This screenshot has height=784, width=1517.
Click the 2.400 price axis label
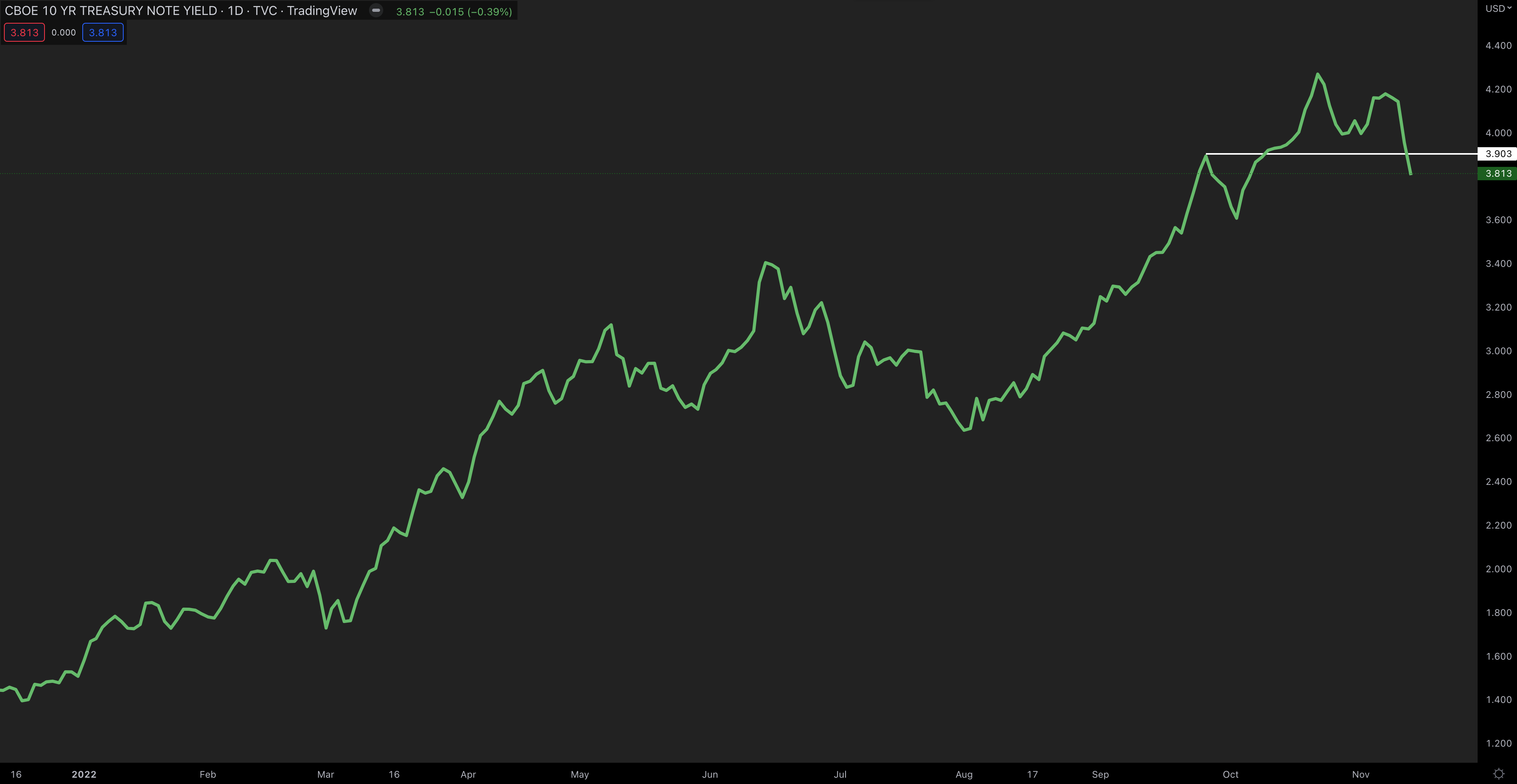tap(1498, 481)
